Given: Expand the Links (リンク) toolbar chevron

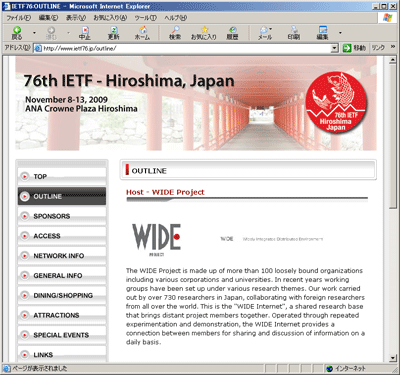Looking at the screenshot, I should tap(393, 47).
